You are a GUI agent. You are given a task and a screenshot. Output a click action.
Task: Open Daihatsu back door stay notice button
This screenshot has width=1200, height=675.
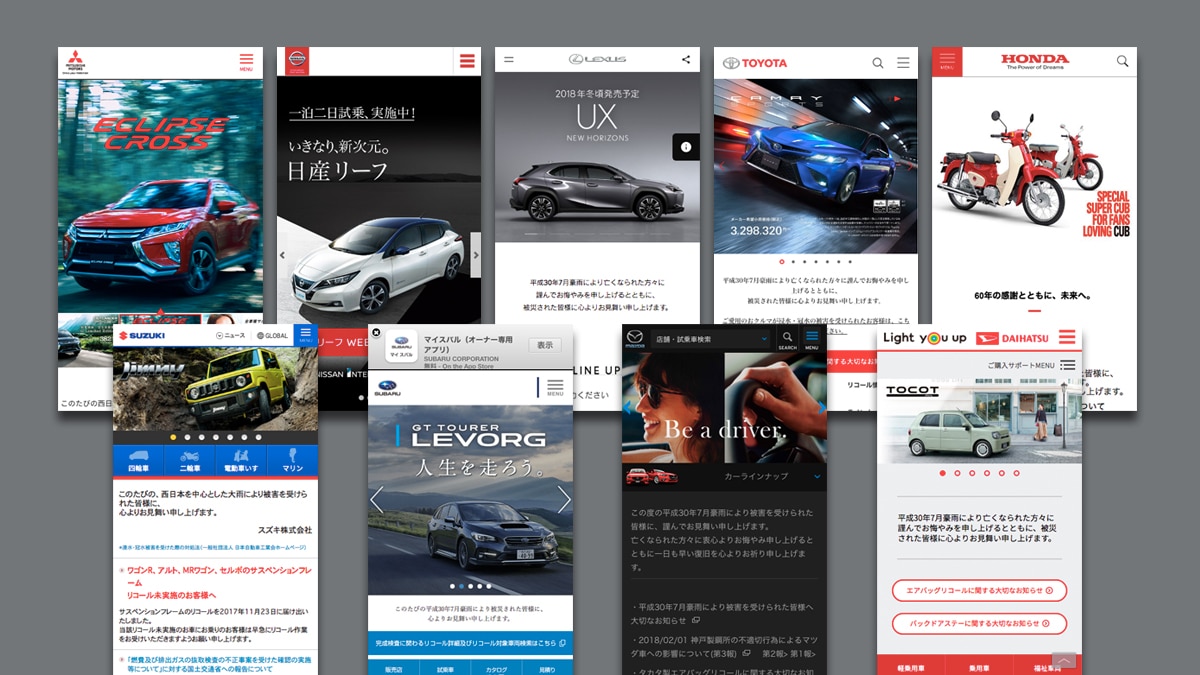pos(979,623)
